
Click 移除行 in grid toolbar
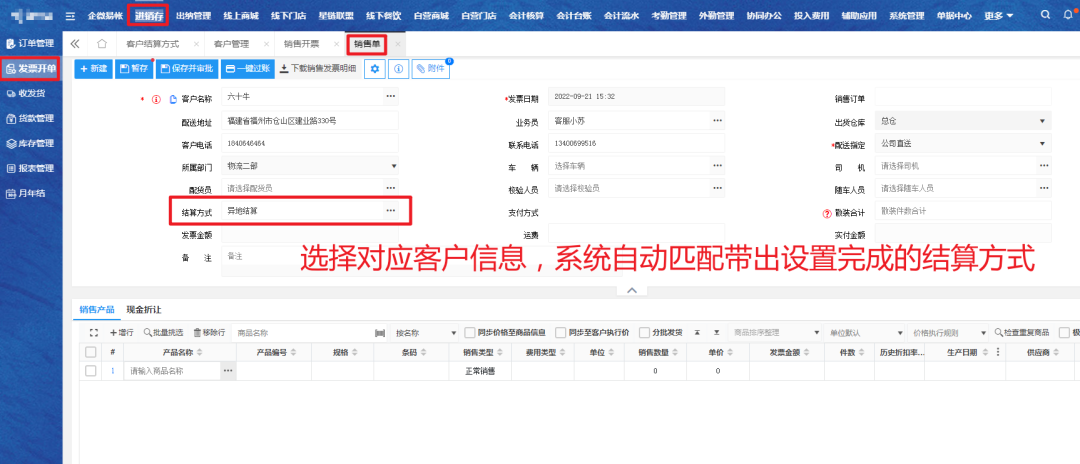click(209, 333)
